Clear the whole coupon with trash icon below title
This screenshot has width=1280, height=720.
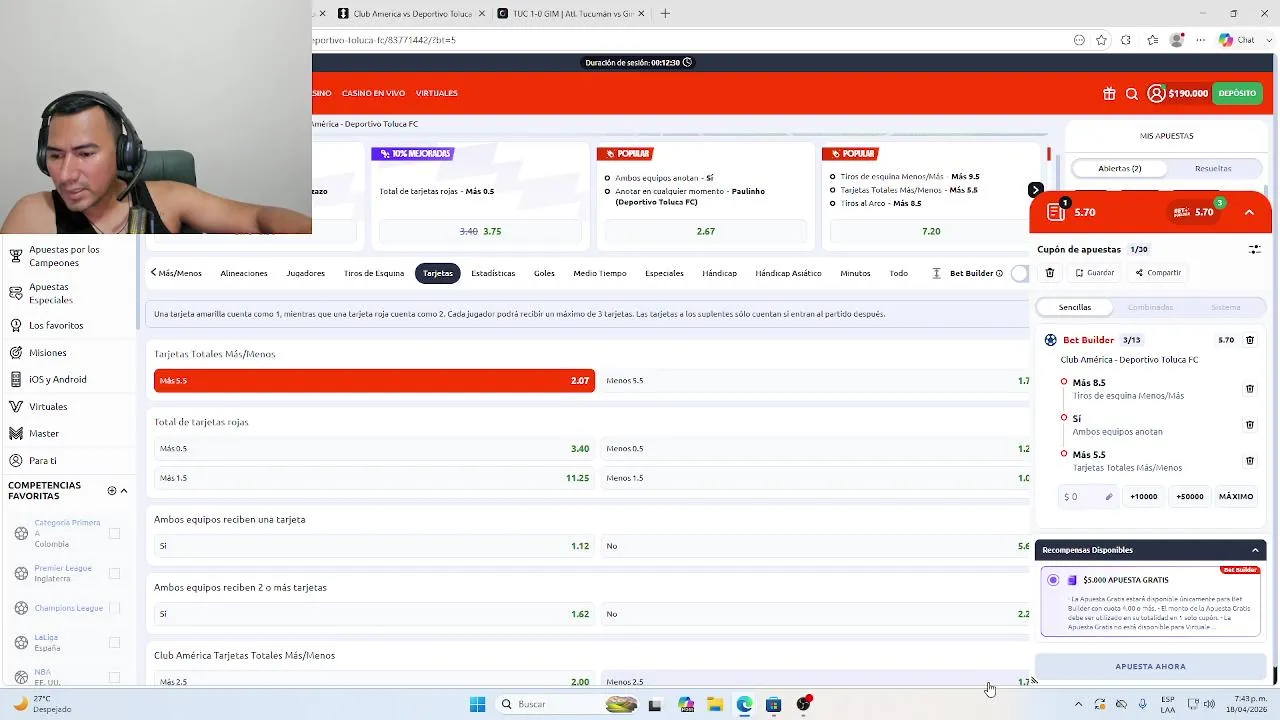(x=1050, y=273)
